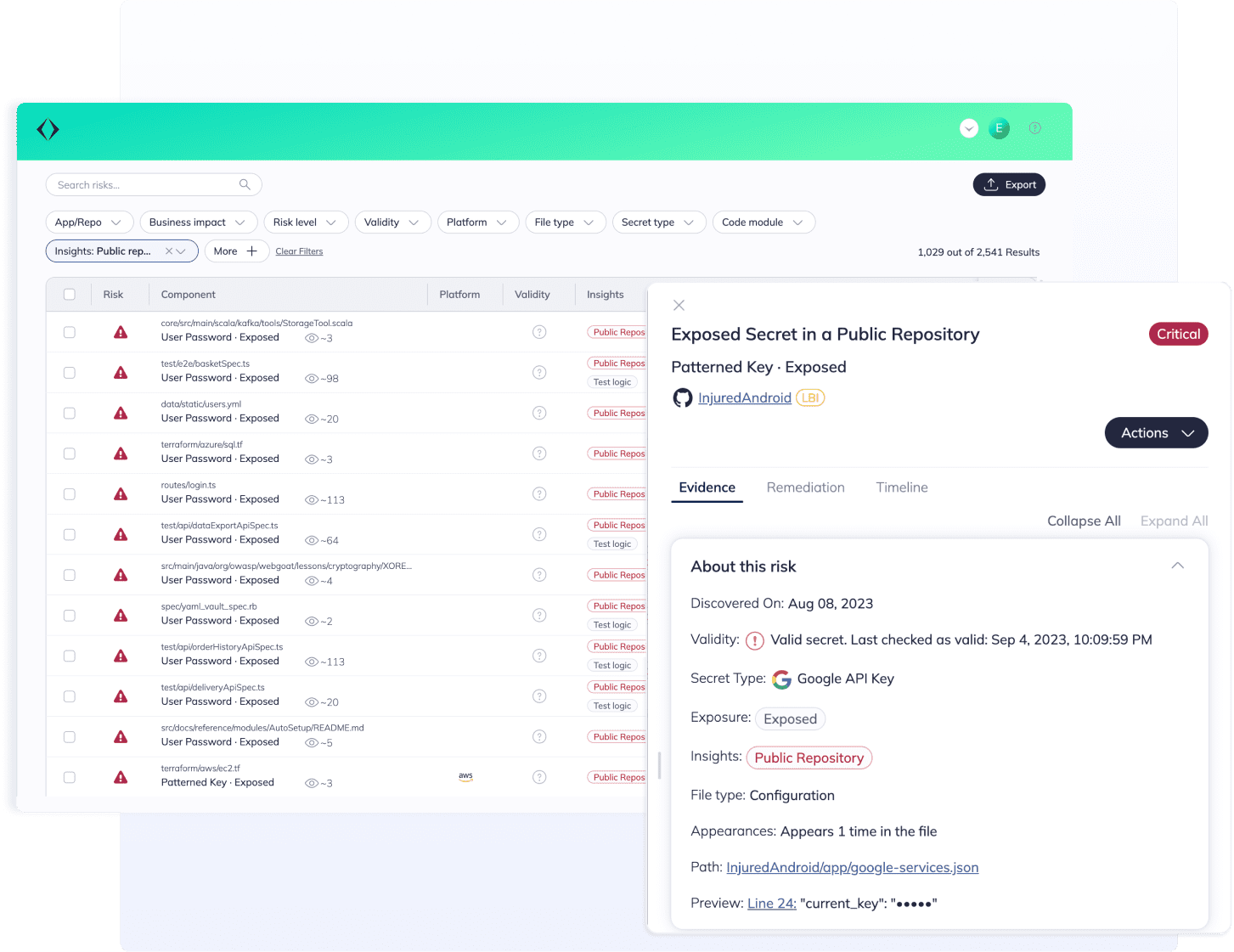Open the Risk level filter dropdown
Screen dimensions: 1234x952
[305, 223]
